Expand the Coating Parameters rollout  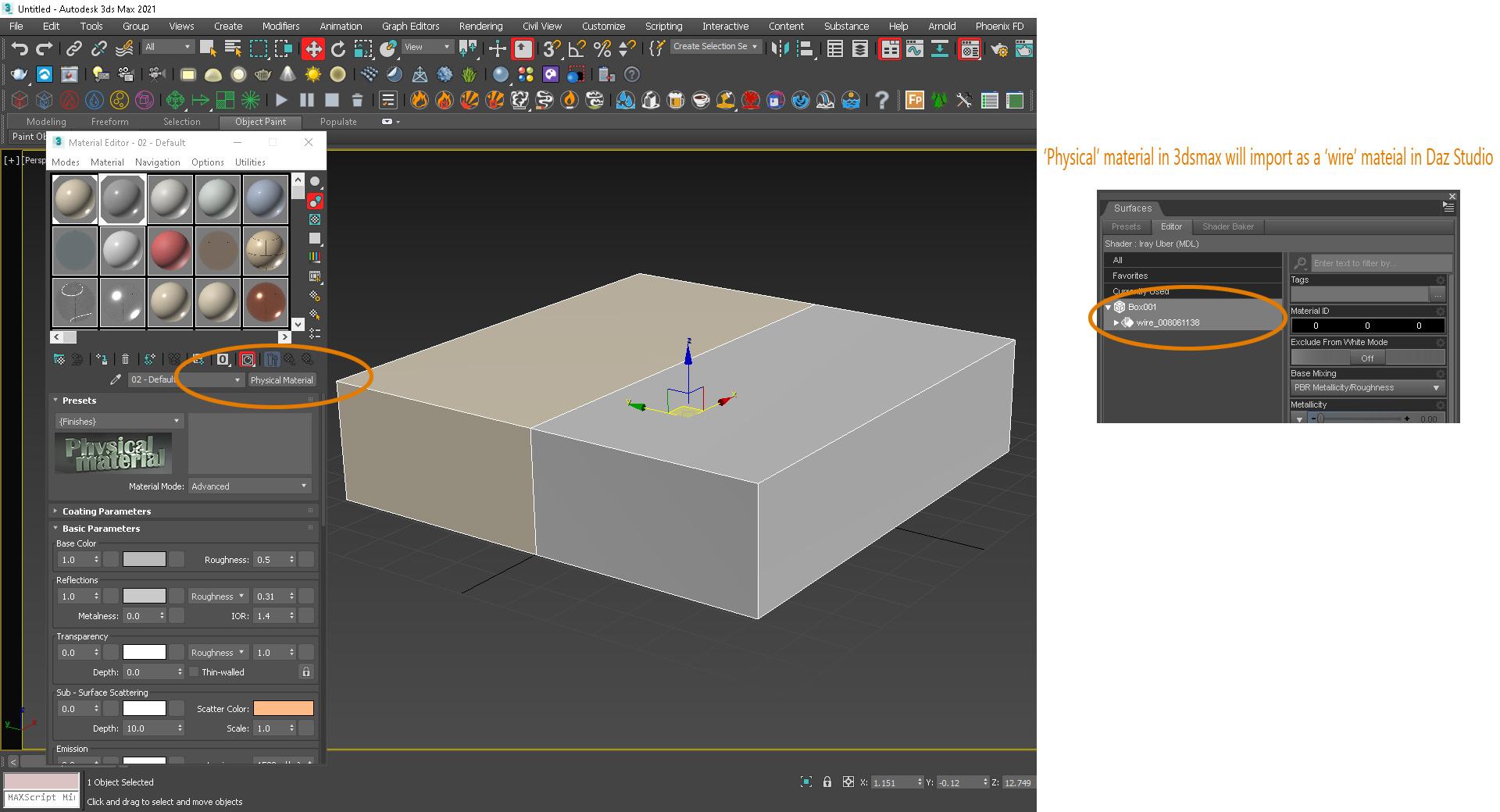106,511
